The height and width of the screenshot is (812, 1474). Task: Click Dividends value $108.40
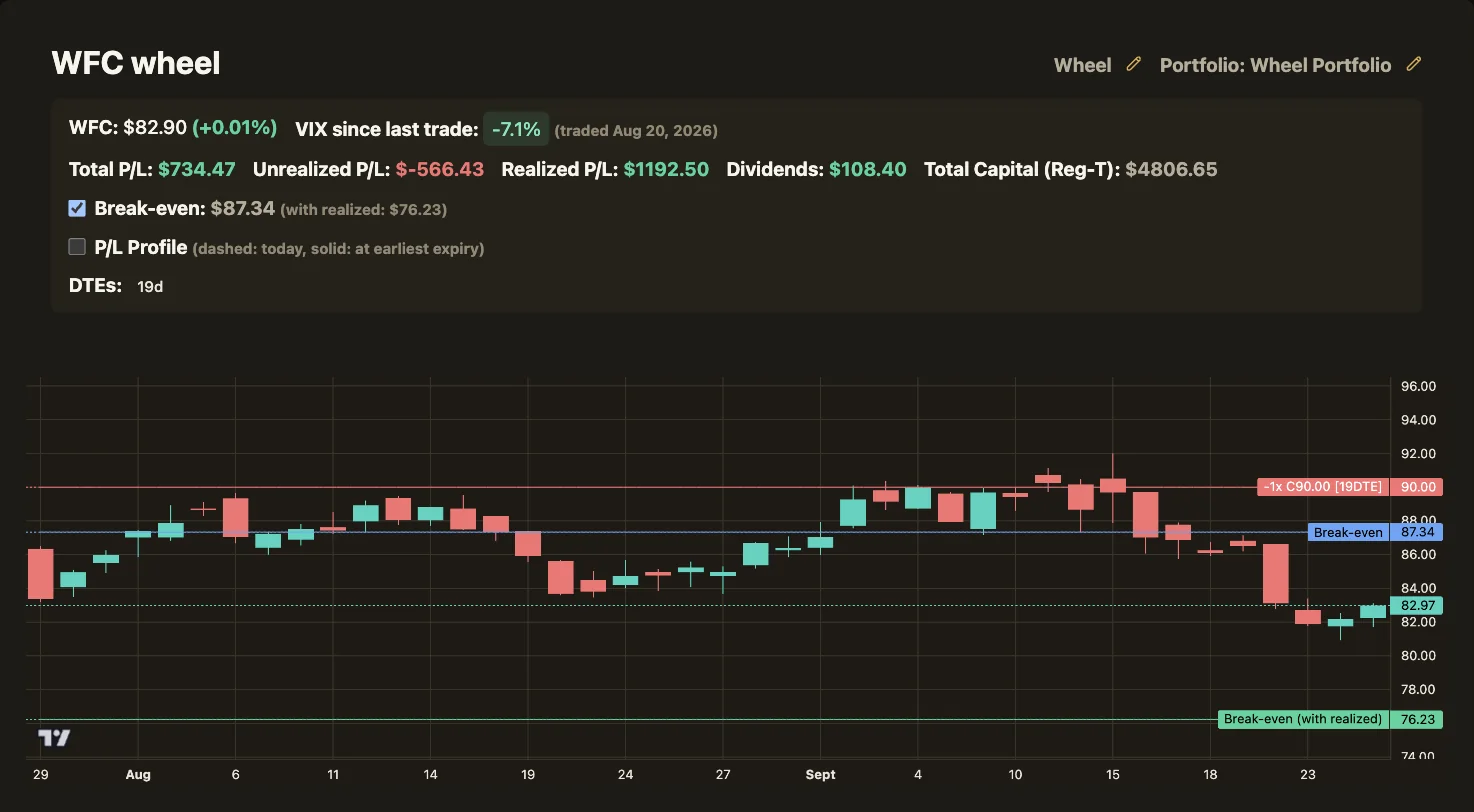pyautogui.click(x=868, y=169)
